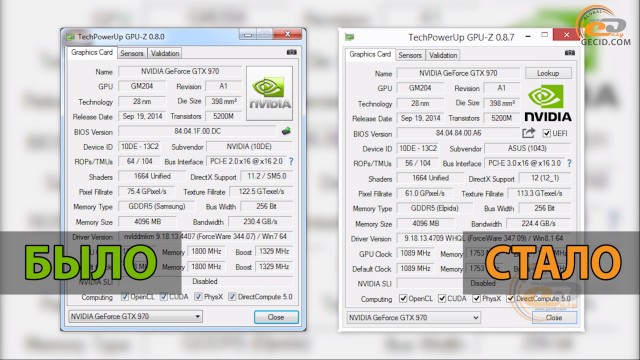Toggle OpenCL checkbox in GPU-Z 0.8.7
This screenshot has width=640, height=360.
(403, 299)
